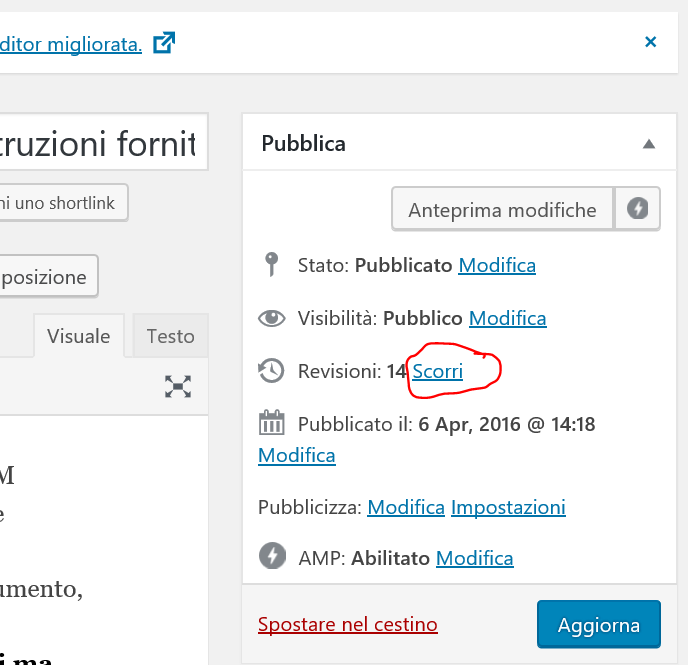
Task: Open Pubblicizza Modifica link
Action: tap(406, 507)
